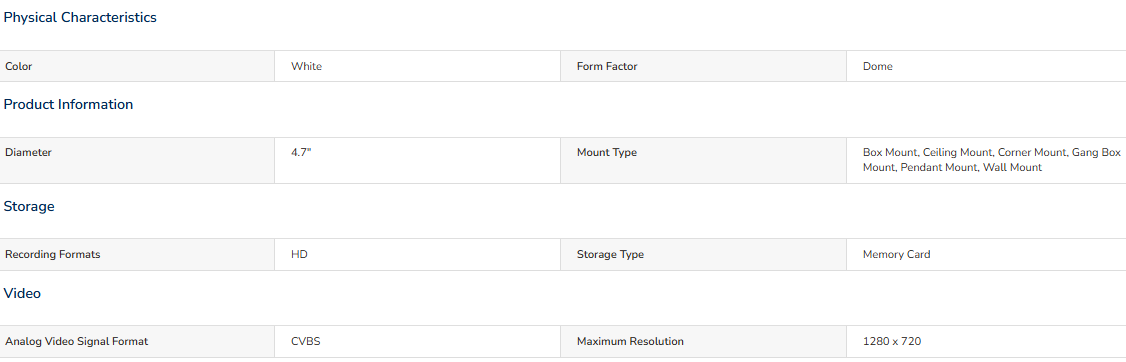Select the HD recording format value
Screen dimensions: 1126x362
299,254
